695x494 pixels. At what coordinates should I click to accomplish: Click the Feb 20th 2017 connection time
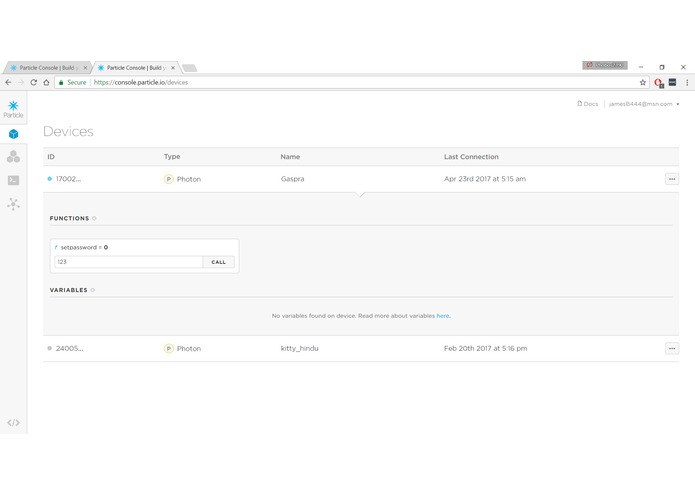tap(486, 349)
